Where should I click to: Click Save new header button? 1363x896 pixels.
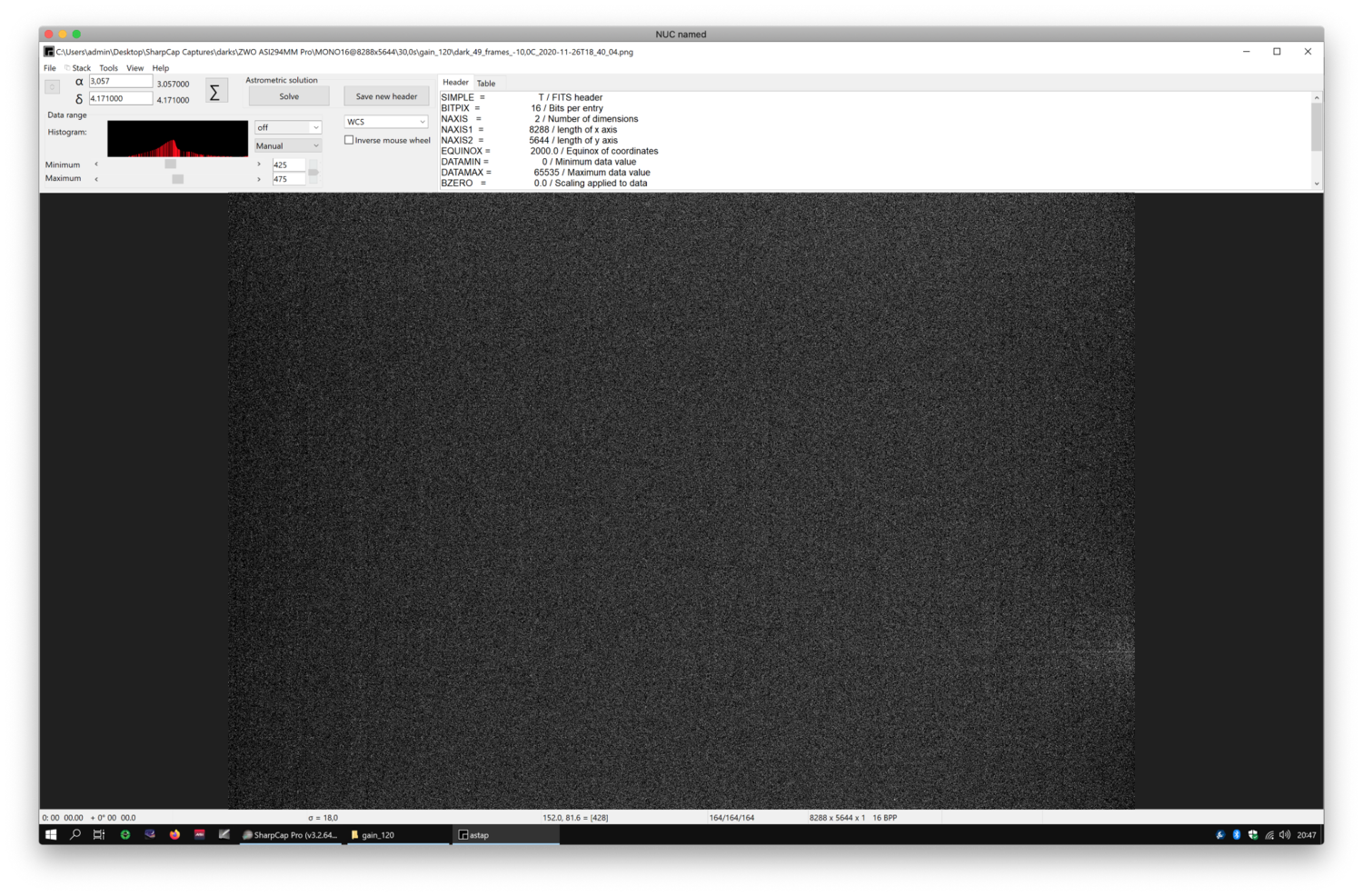(386, 96)
